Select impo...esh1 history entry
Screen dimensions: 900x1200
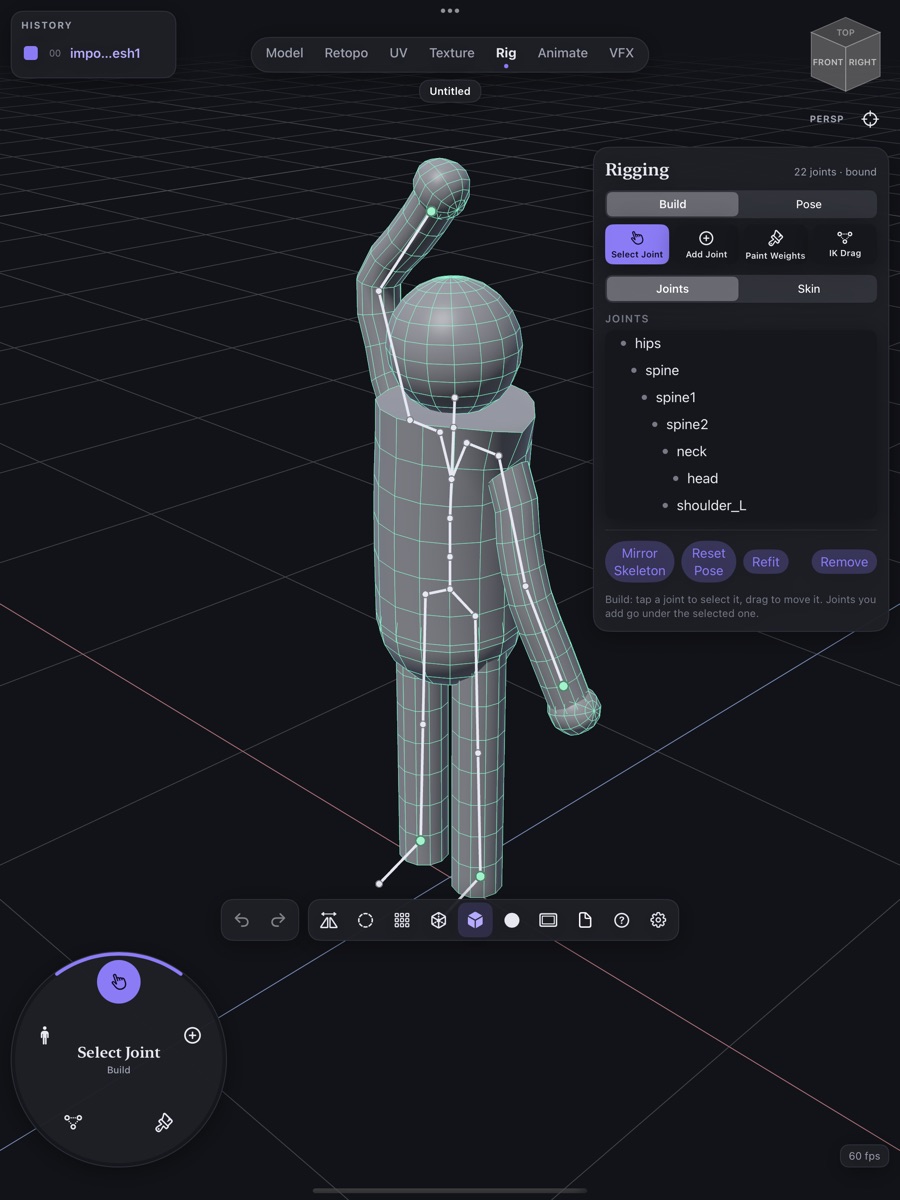[x=93, y=53]
